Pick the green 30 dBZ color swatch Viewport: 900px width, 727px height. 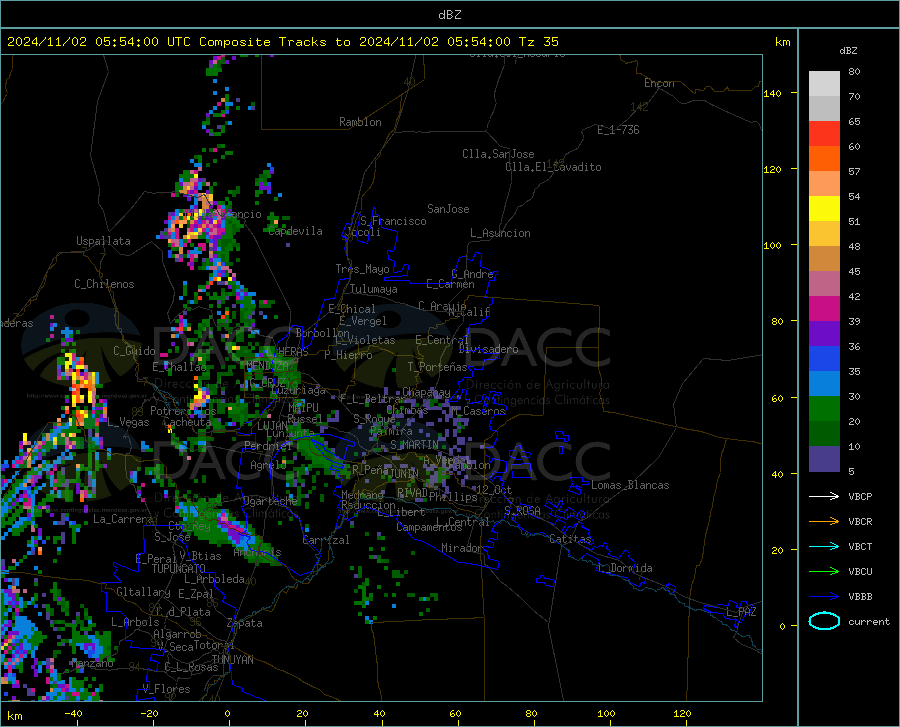tap(824, 409)
